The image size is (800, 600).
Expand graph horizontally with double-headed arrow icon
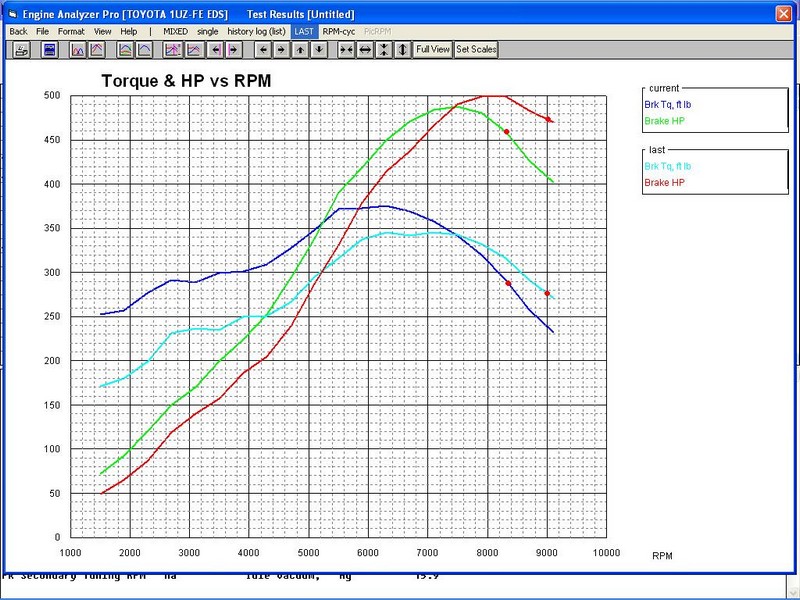pos(365,49)
